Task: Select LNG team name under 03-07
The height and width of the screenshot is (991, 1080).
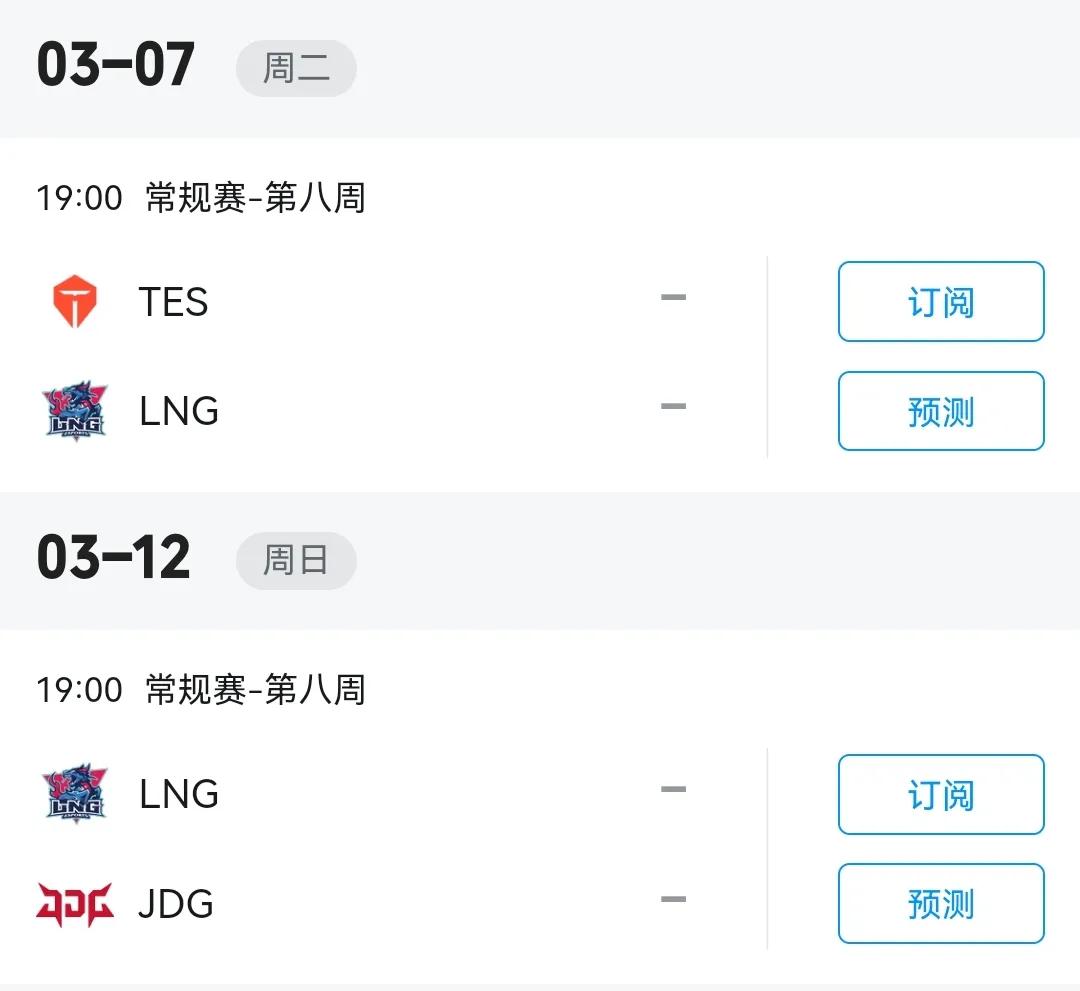Action: click(x=179, y=411)
